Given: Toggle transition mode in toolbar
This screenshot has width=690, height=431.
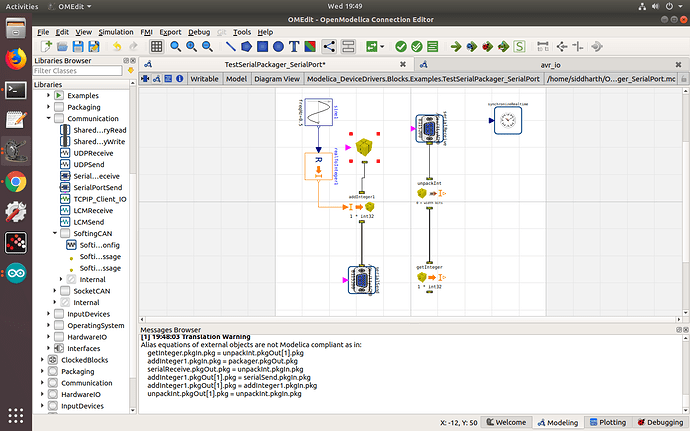Looking at the screenshot, I should click(x=349, y=46).
